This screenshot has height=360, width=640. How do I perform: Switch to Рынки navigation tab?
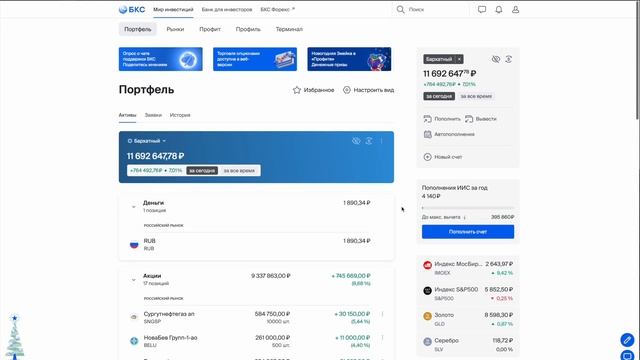tap(175, 29)
